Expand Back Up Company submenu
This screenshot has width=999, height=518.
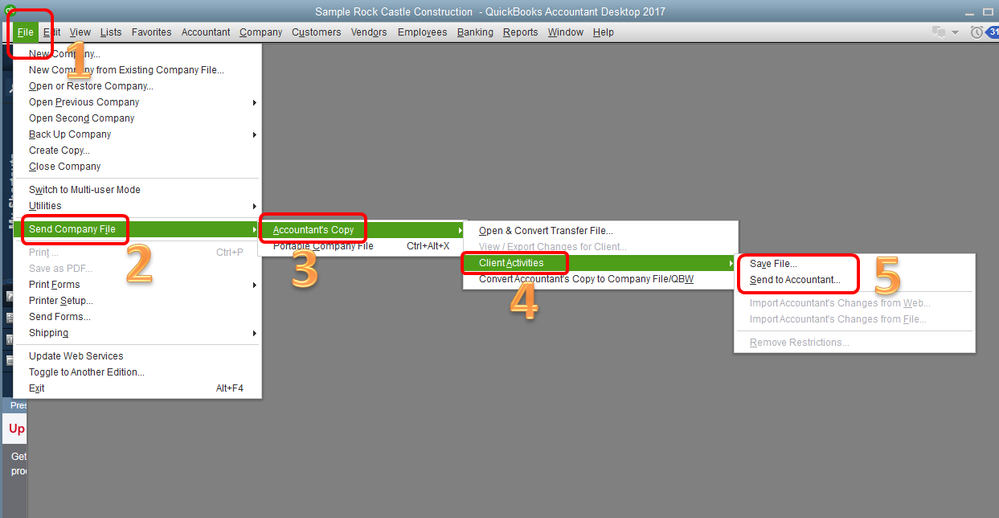pyautogui.click(x=70, y=134)
